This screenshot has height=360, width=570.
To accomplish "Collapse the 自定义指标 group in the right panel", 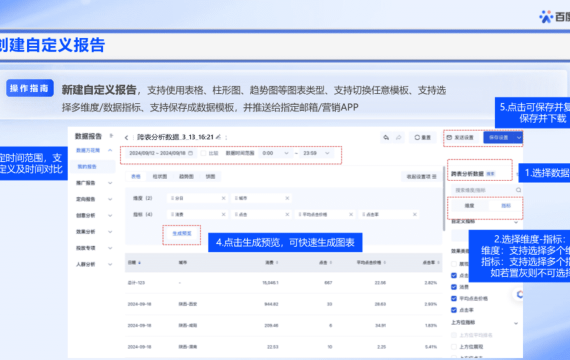I will (516, 221).
